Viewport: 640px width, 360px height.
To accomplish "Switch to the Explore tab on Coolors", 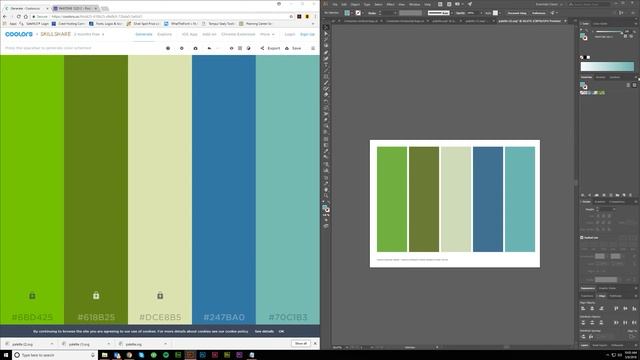I will click(x=164, y=34).
